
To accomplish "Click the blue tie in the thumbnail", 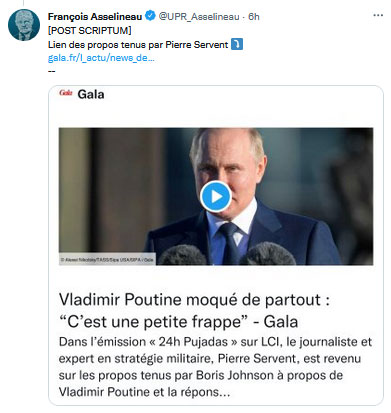I will 230,242.
